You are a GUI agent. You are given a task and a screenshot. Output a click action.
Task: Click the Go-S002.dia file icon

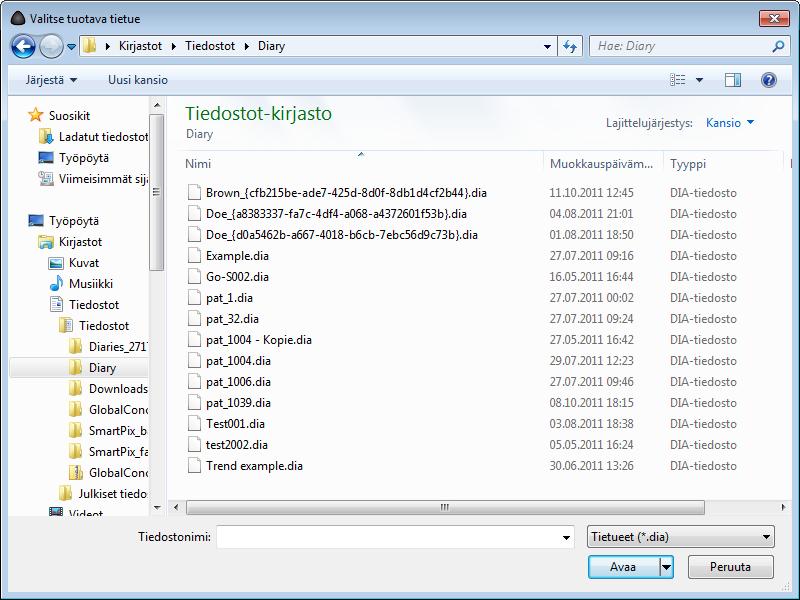tap(194, 277)
